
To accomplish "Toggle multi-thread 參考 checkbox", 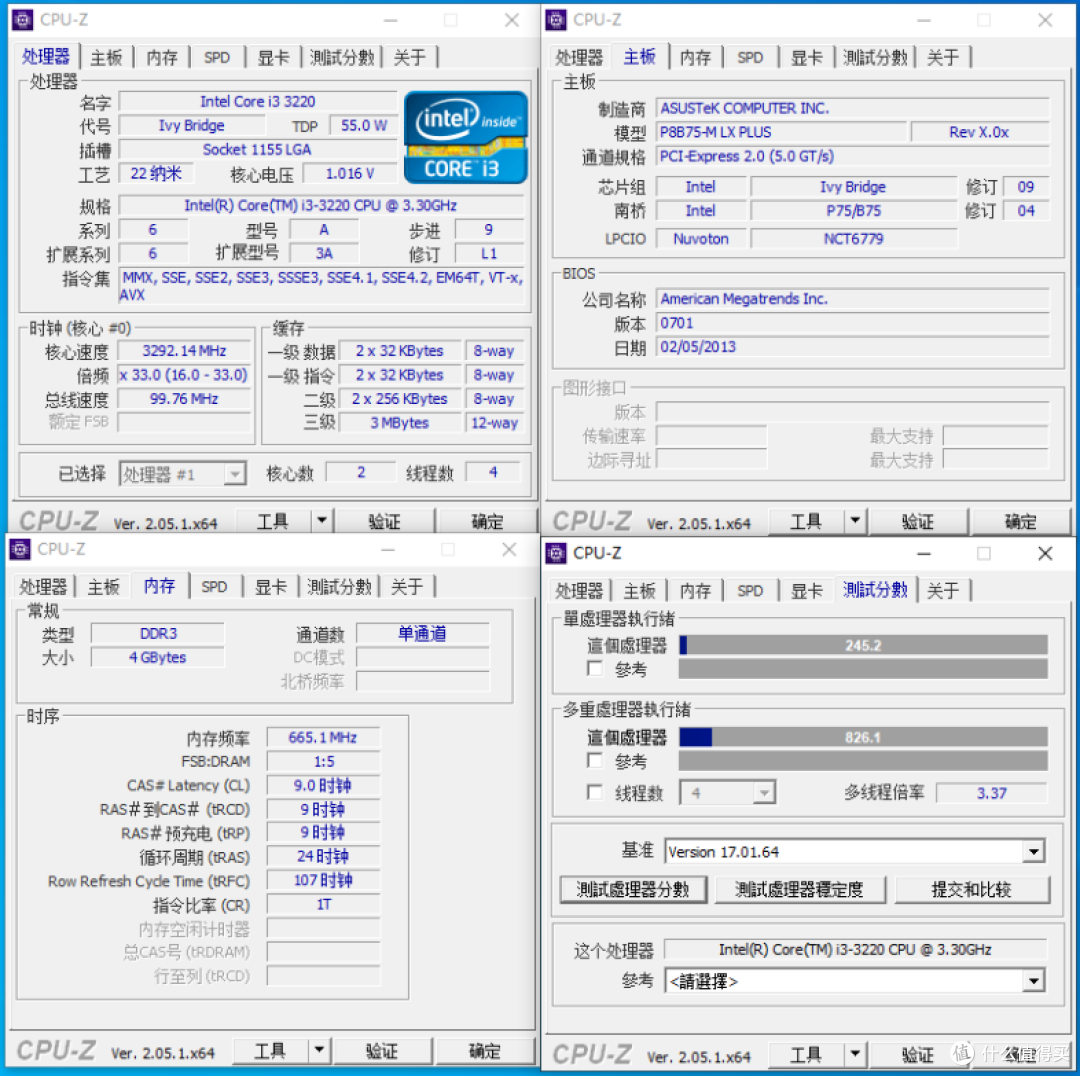I will tap(594, 760).
